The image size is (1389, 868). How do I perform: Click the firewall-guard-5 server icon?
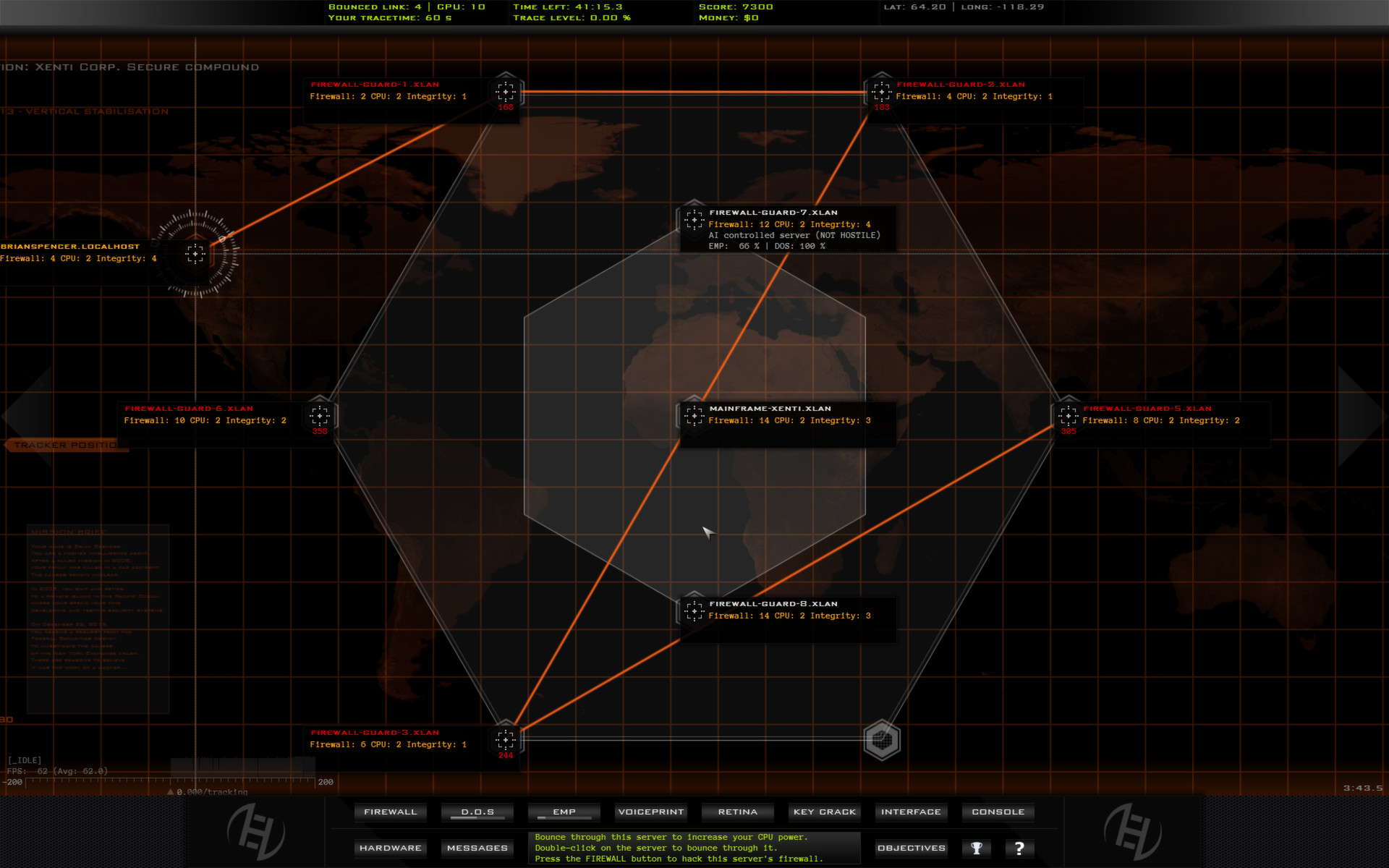point(1067,414)
